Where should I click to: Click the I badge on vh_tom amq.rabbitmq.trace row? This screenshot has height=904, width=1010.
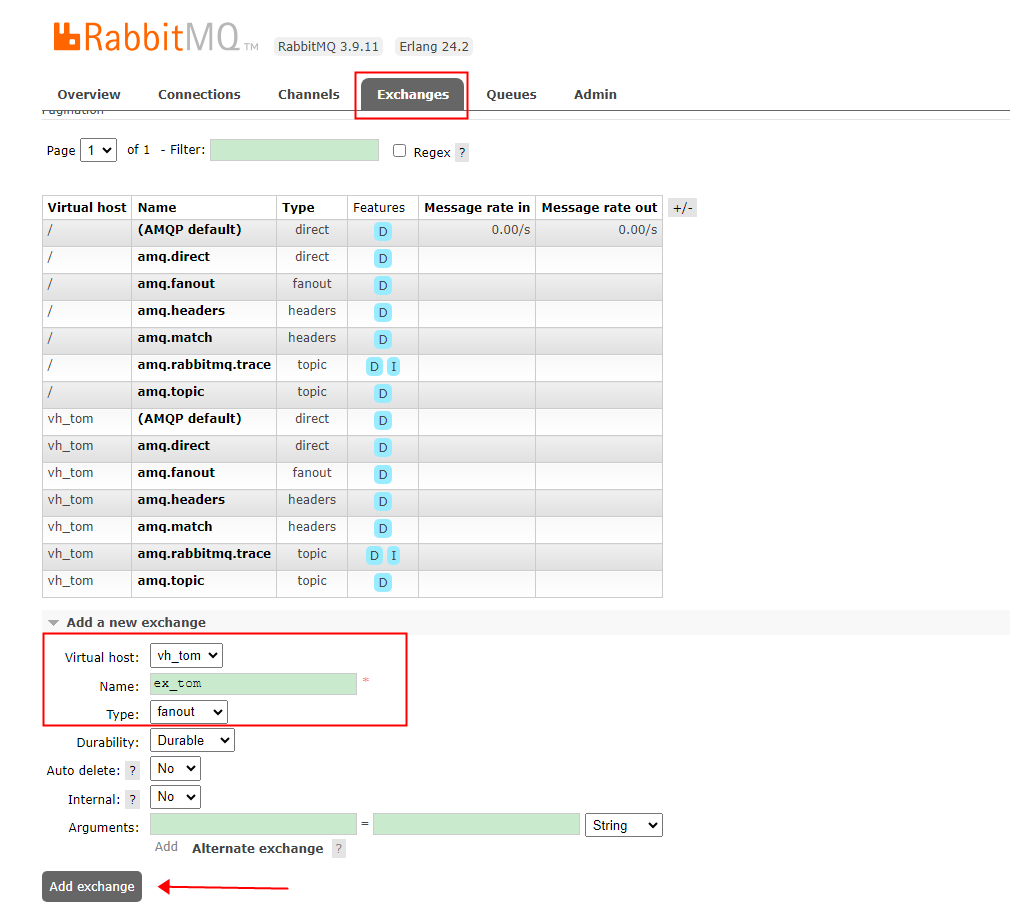[x=394, y=555]
